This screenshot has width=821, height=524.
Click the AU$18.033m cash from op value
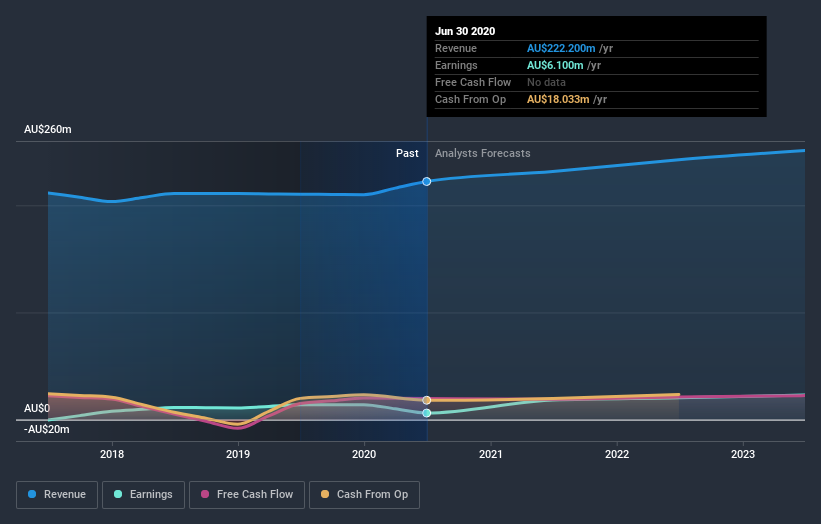558,99
